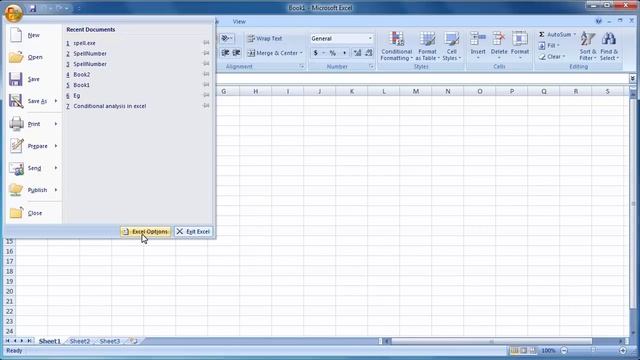Switch to the Sheet1 tab
This screenshot has width=640, height=360.
click(49, 341)
